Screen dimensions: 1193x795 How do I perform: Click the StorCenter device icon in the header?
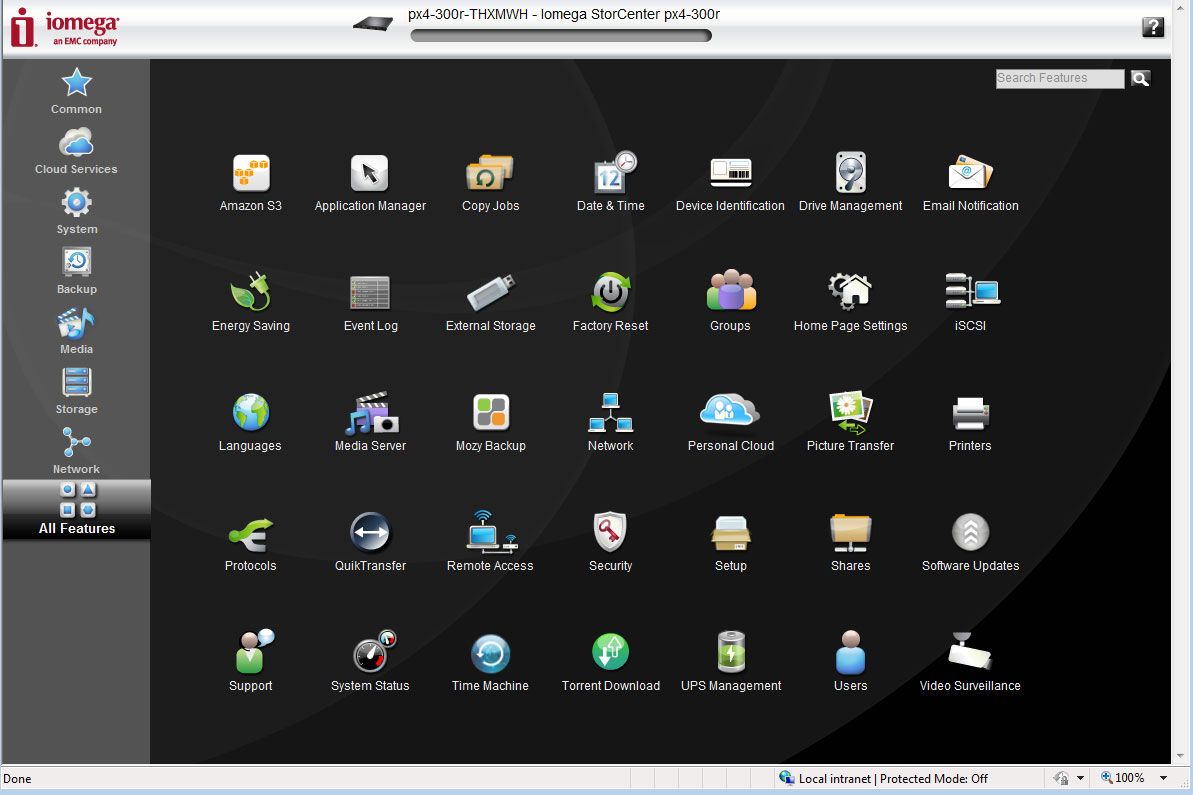373,24
